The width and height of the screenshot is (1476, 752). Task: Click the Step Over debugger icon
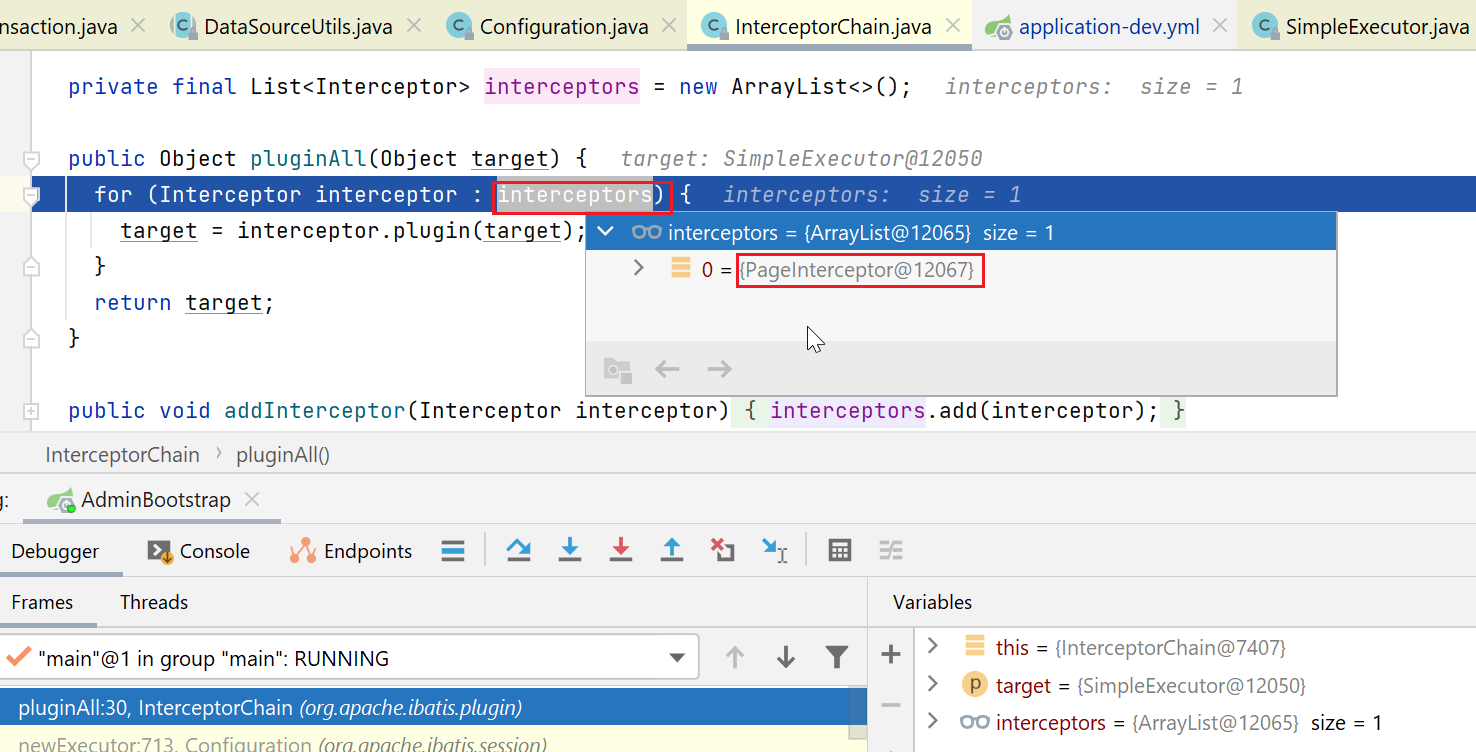pyautogui.click(x=518, y=550)
